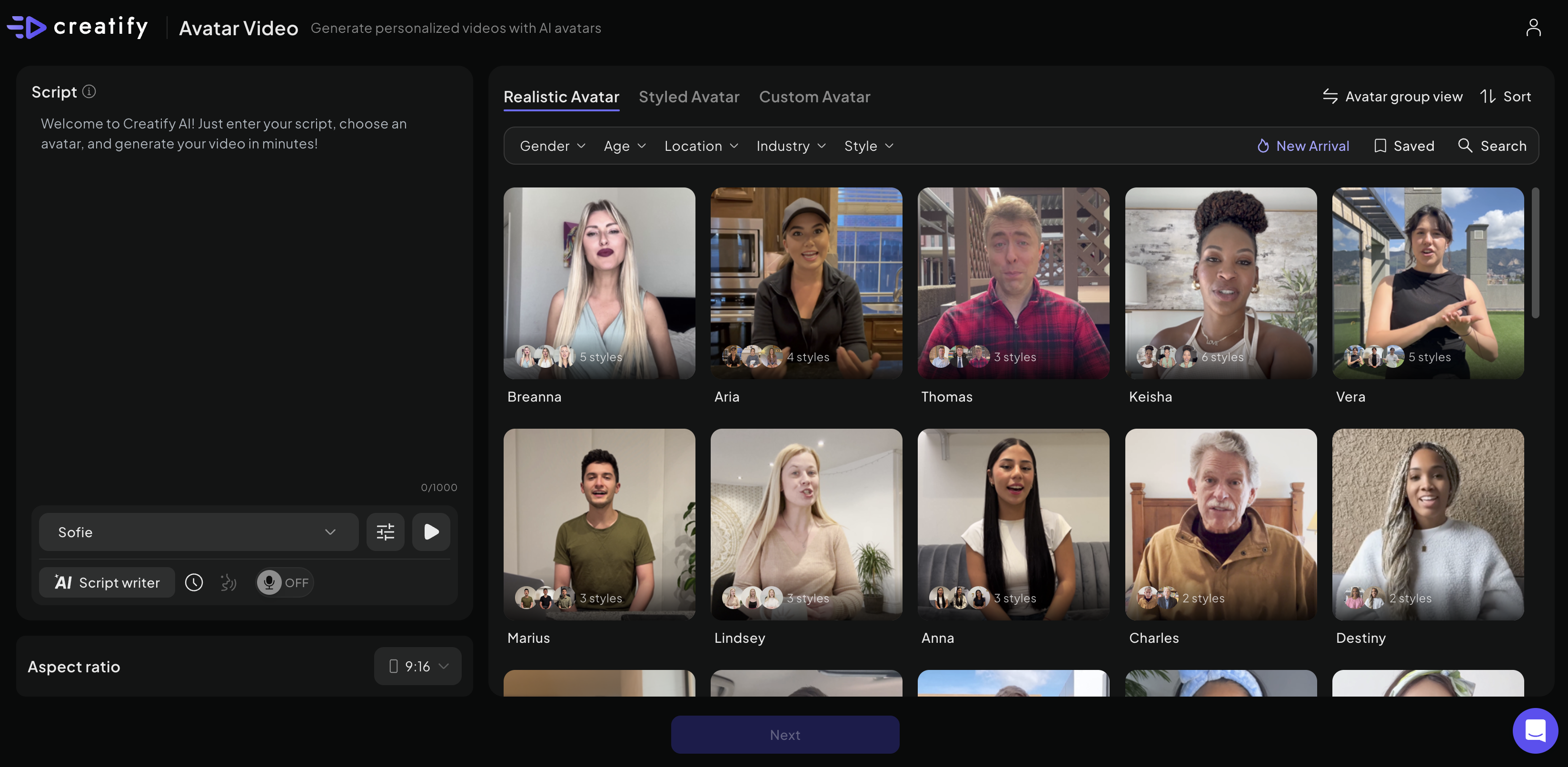Switch to the Custom Avatar tab
This screenshot has height=767, width=1568.
pos(814,97)
